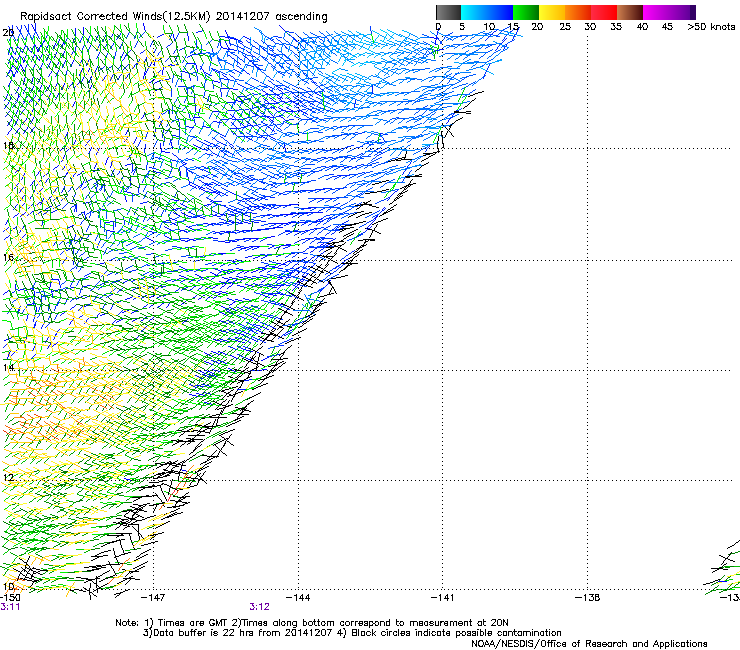Click the green 15-20 knots legend segment
The height and width of the screenshot is (650, 740).
click(x=526, y=12)
